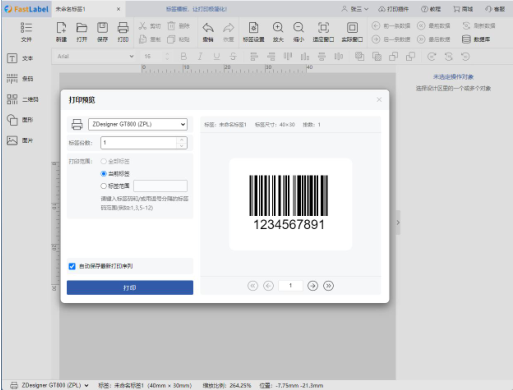
Task: Expand the right side panel arrow
Action: coord(398,222)
